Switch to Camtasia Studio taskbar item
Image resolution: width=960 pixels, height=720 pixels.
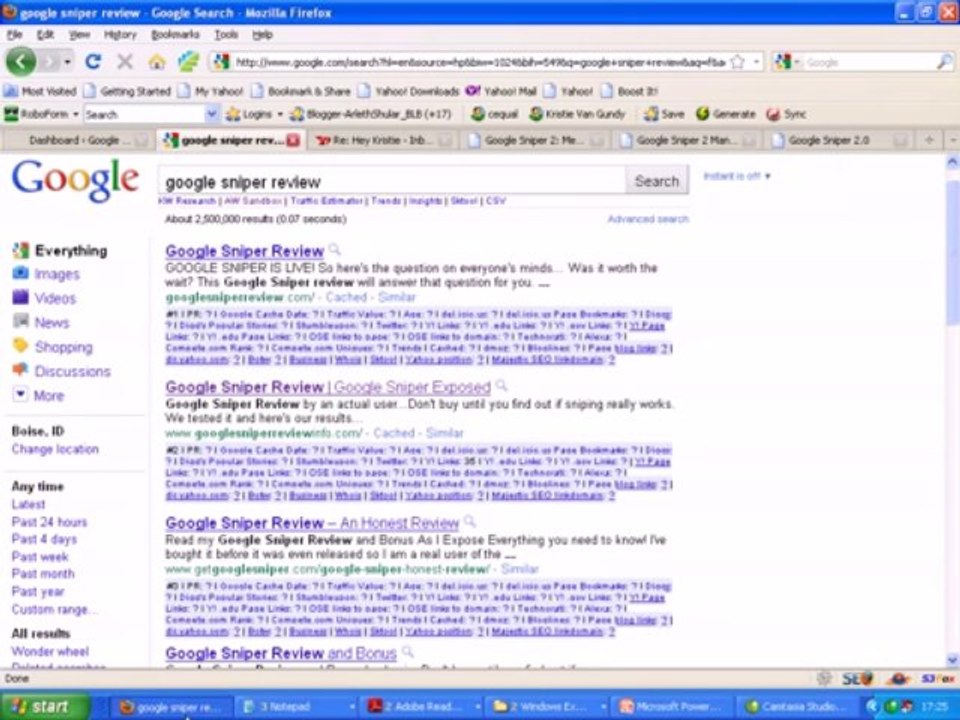pyautogui.click(x=799, y=707)
